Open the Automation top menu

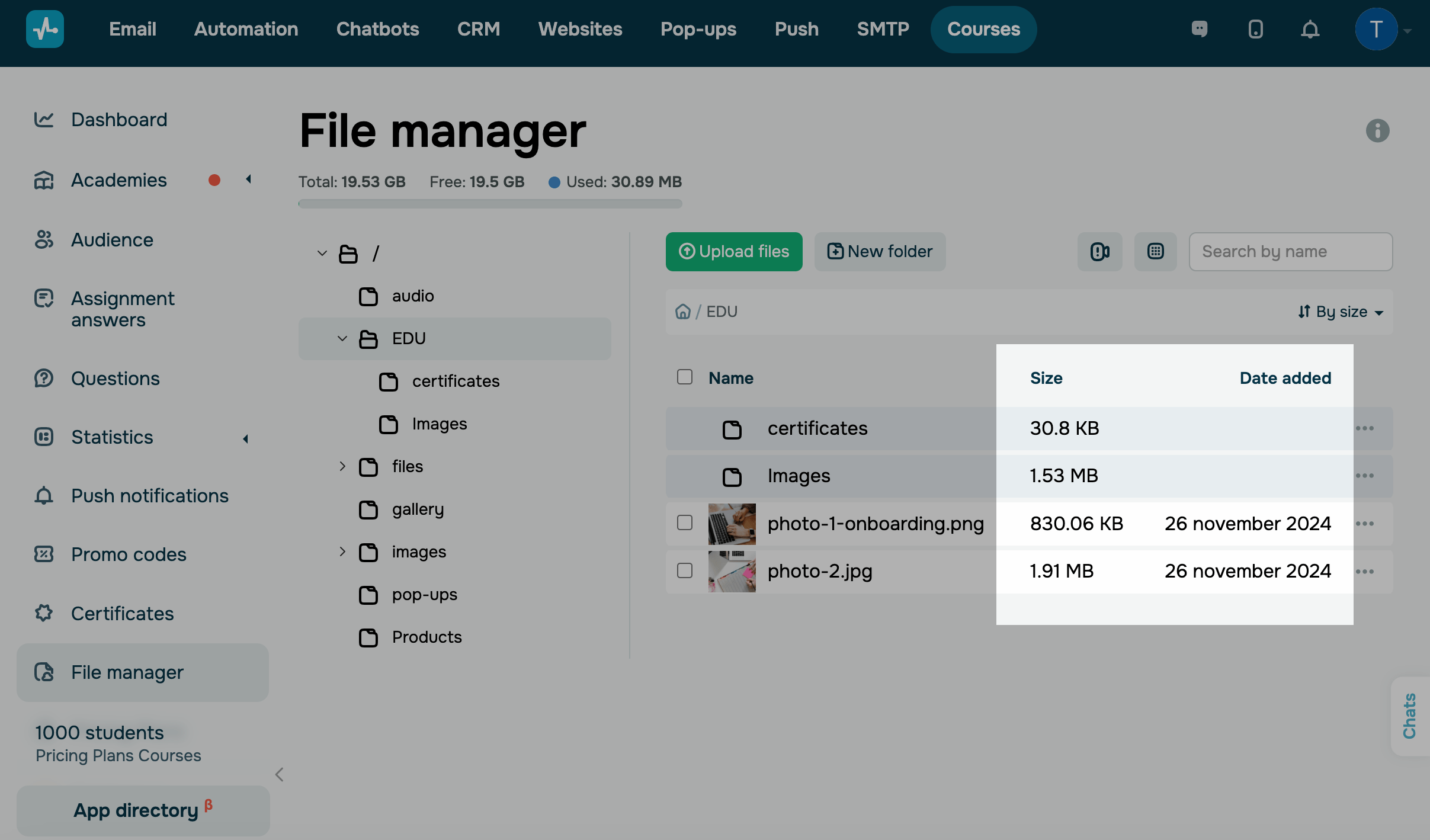[246, 29]
